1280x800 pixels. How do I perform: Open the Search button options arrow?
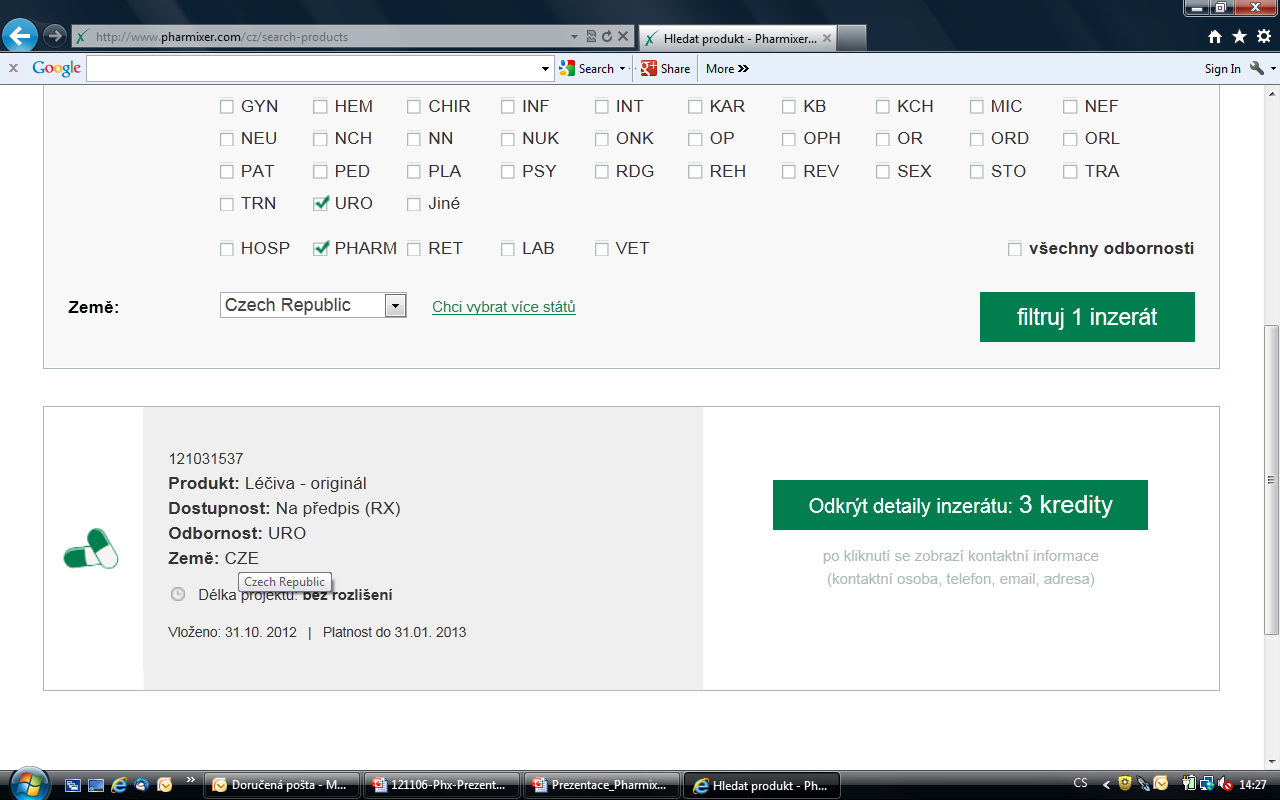click(x=622, y=69)
